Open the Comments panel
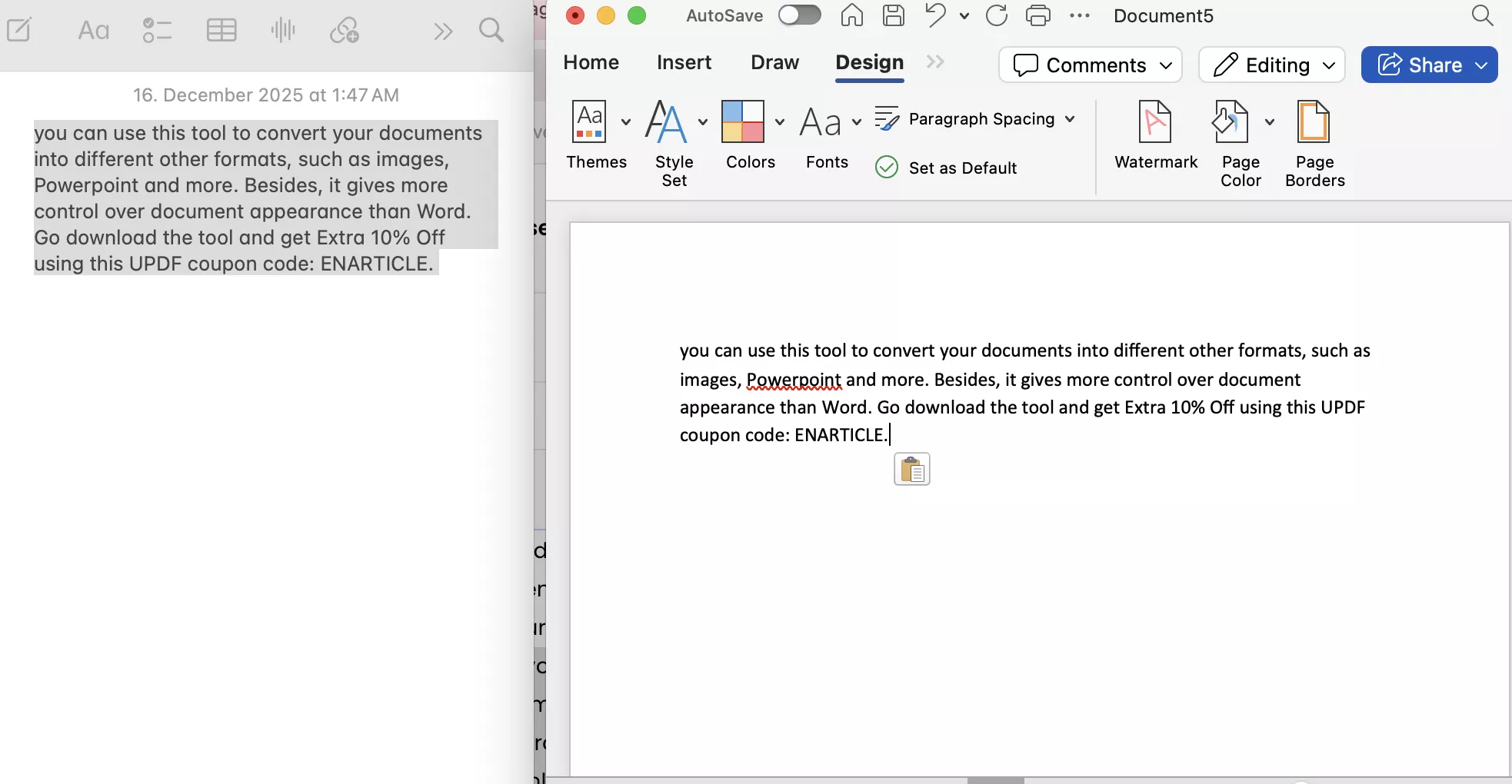Image resolution: width=1512 pixels, height=784 pixels. (x=1089, y=65)
